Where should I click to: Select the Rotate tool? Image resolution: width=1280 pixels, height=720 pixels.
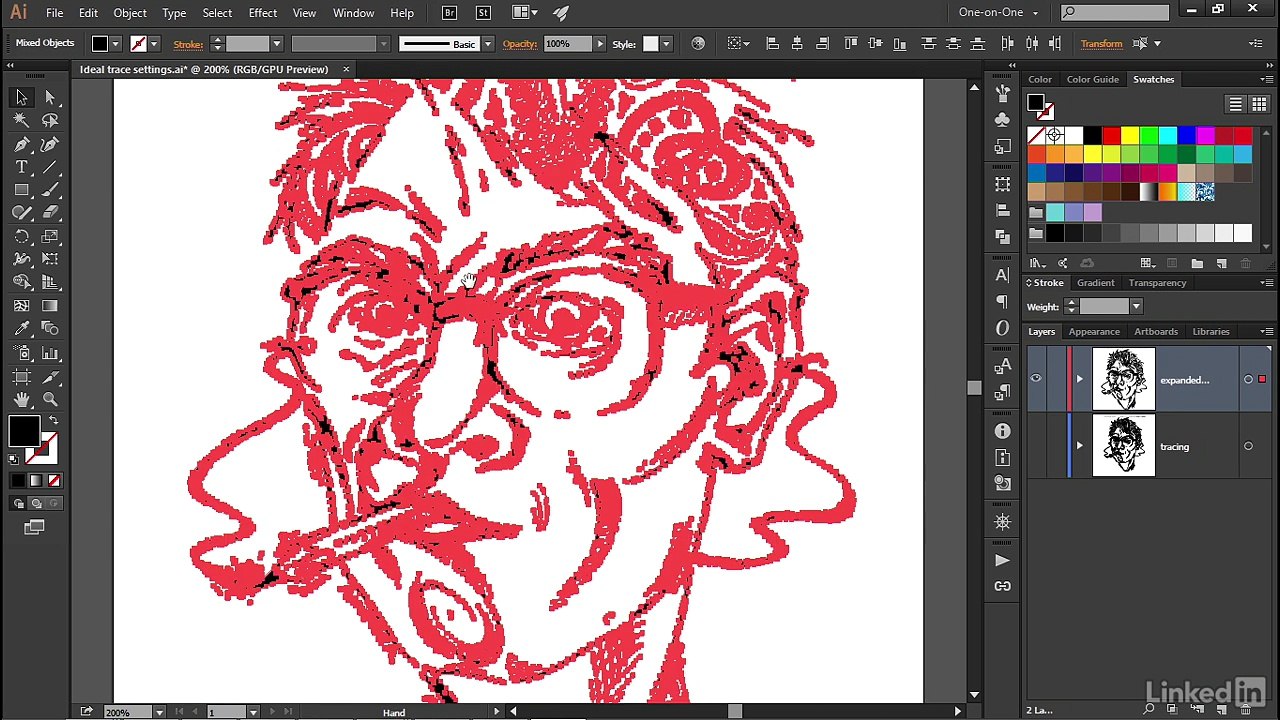(21, 237)
